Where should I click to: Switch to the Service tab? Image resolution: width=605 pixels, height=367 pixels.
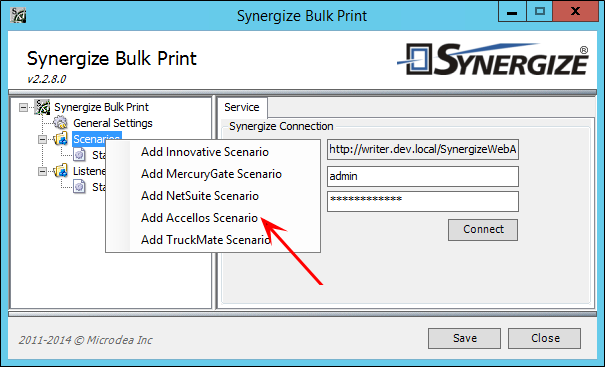242,107
